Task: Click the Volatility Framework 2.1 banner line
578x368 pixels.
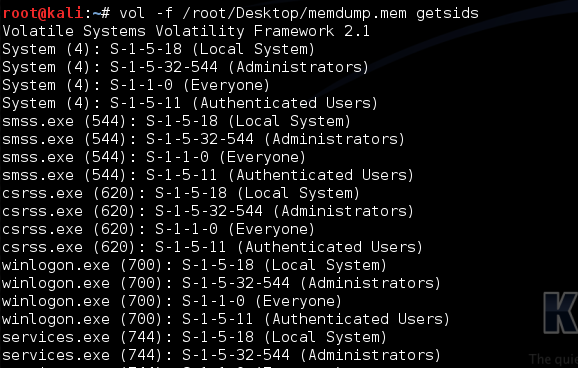Action: [x=186, y=31]
